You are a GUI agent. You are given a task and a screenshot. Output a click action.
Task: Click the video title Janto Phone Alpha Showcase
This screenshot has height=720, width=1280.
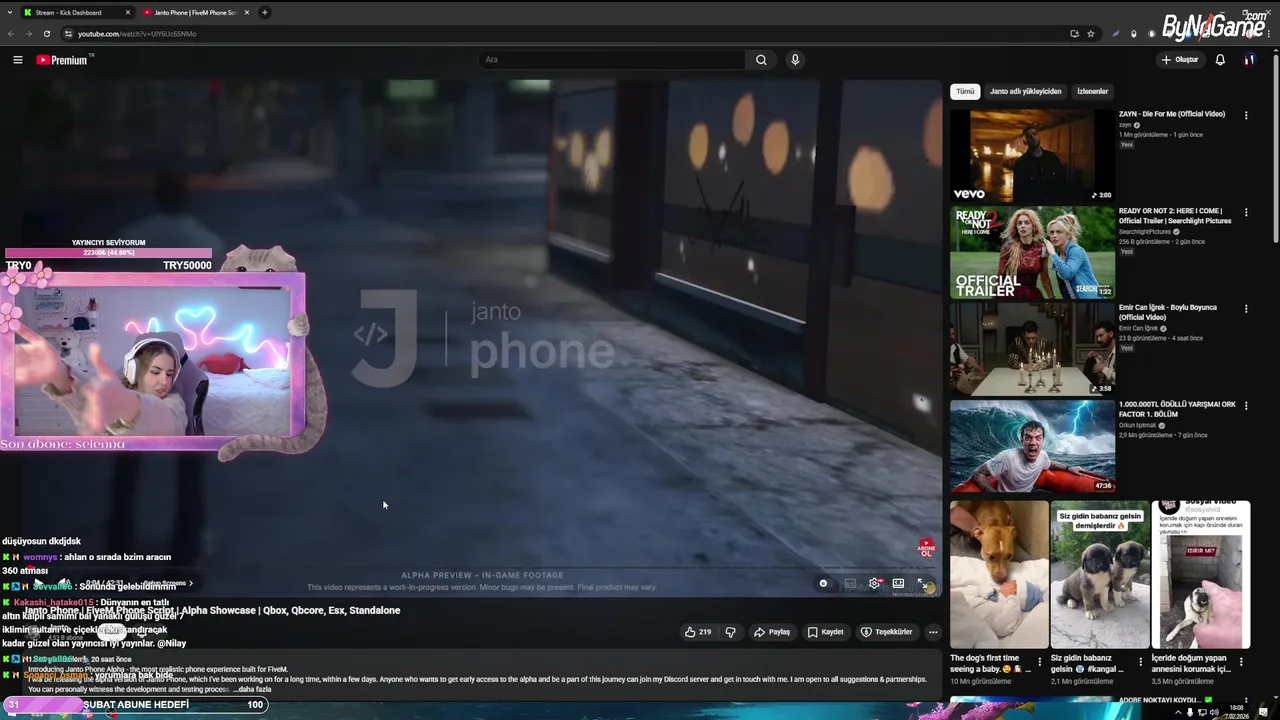pyautogui.click(x=212, y=610)
